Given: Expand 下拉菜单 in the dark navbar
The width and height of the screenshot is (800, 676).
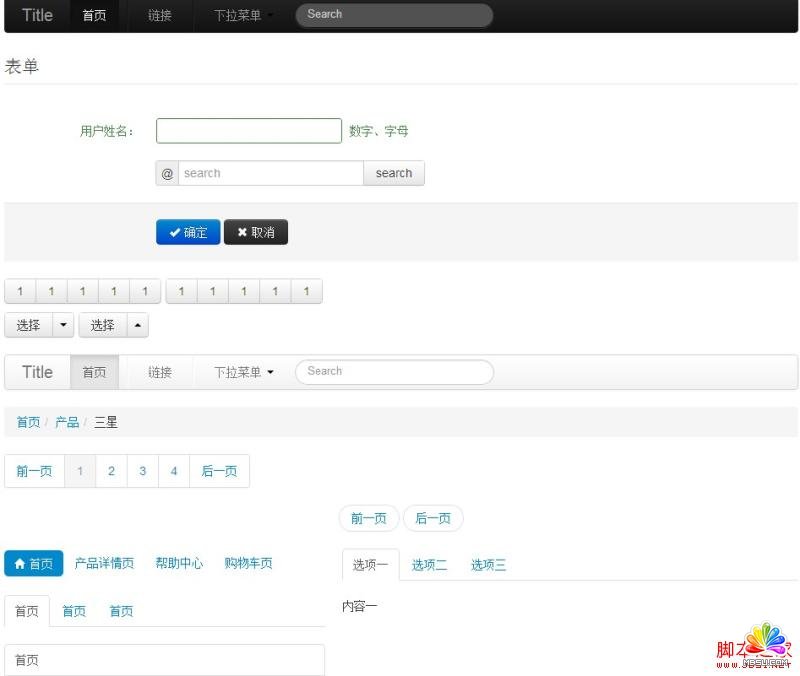Looking at the screenshot, I should [243, 16].
